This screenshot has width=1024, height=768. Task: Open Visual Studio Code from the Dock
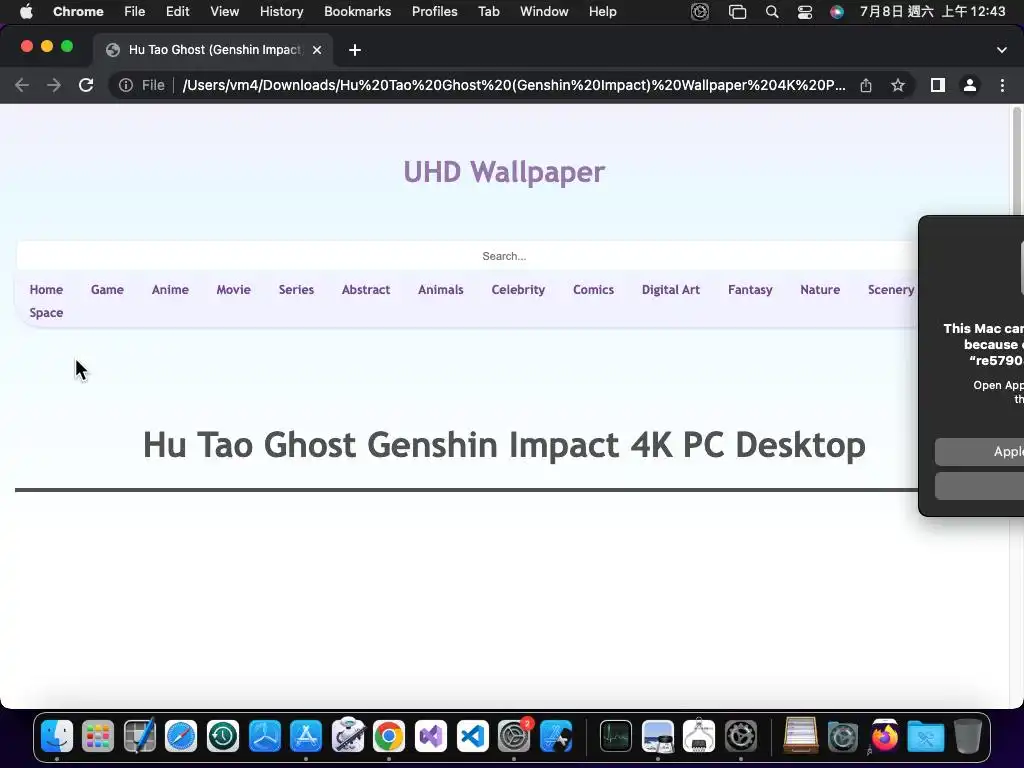[x=472, y=736]
